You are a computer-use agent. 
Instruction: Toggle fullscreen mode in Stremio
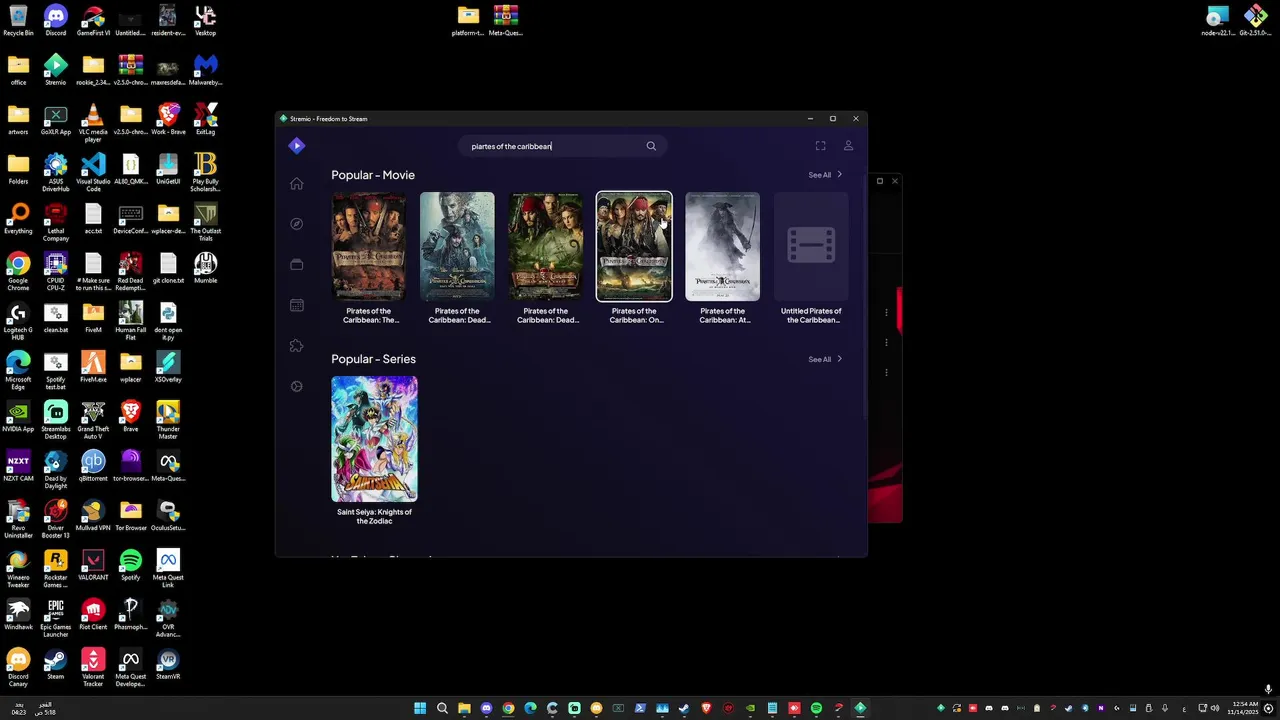[820, 146]
